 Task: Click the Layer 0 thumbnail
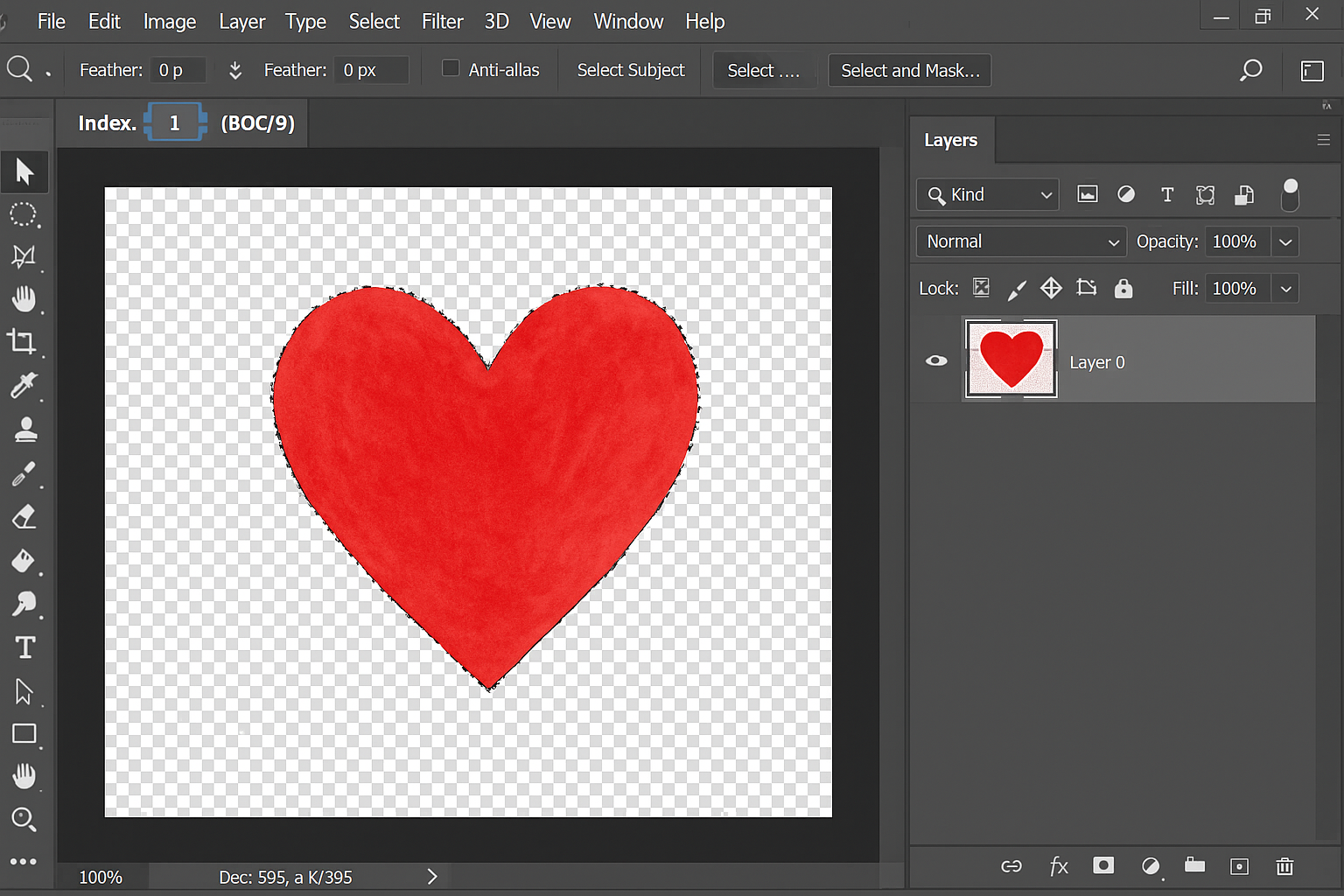[x=1011, y=359]
